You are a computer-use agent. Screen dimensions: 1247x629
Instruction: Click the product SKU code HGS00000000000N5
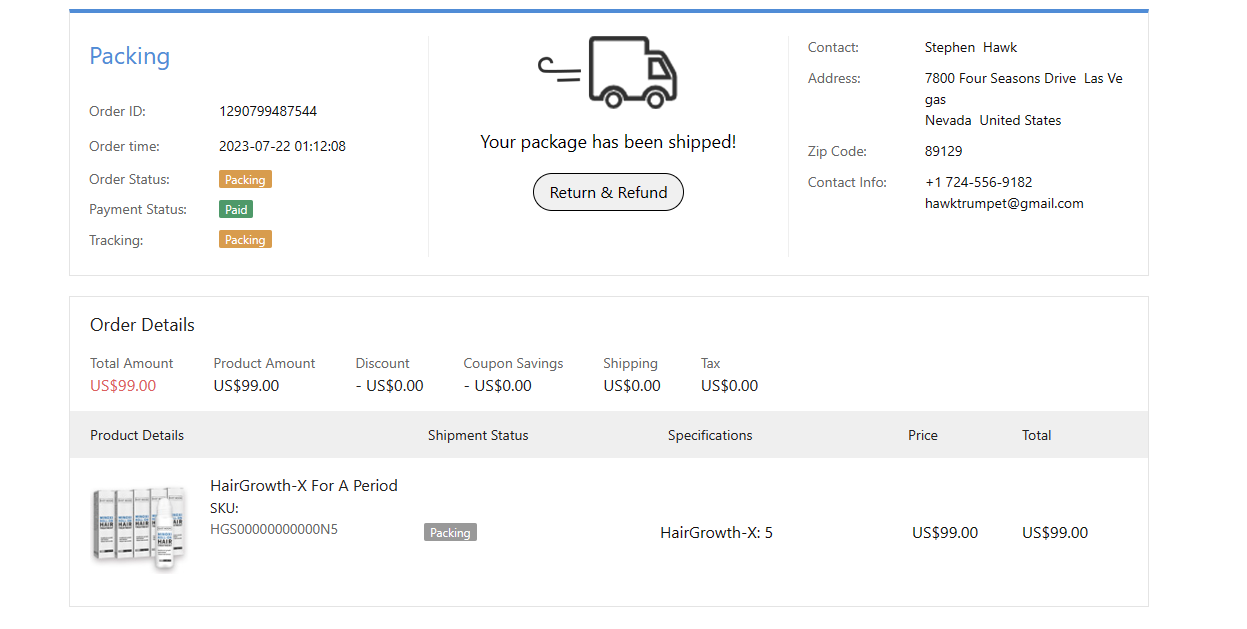[x=274, y=530]
